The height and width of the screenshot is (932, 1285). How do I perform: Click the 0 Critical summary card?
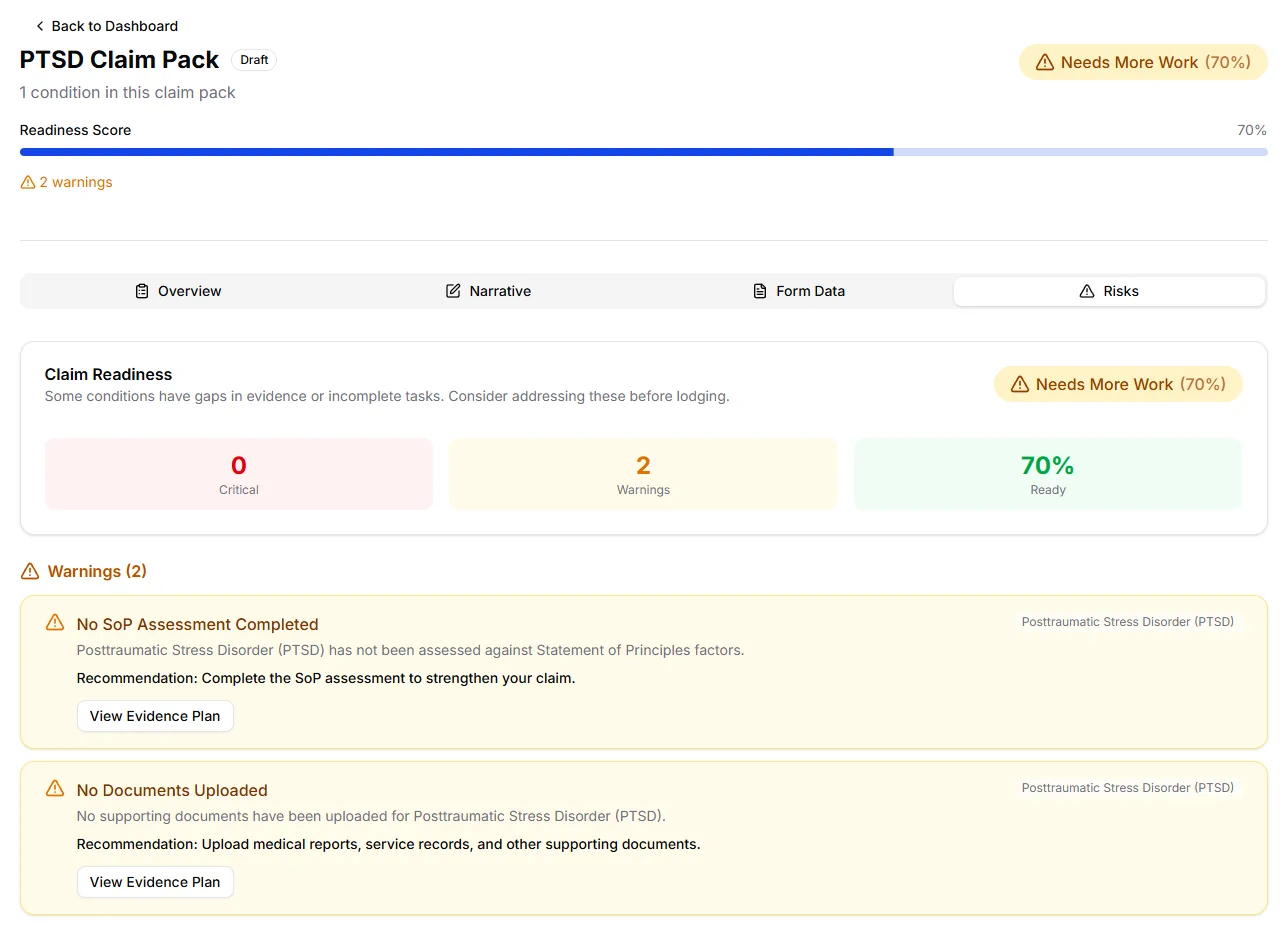coord(239,474)
